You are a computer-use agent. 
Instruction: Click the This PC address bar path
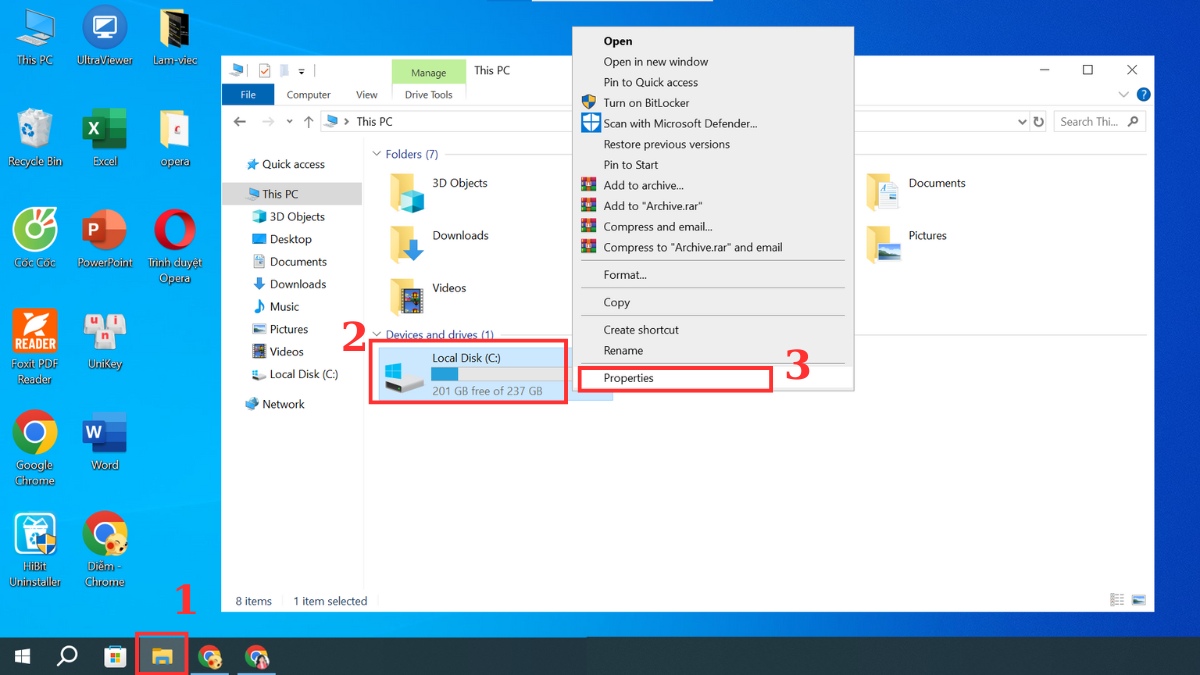(x=375, y=122)
